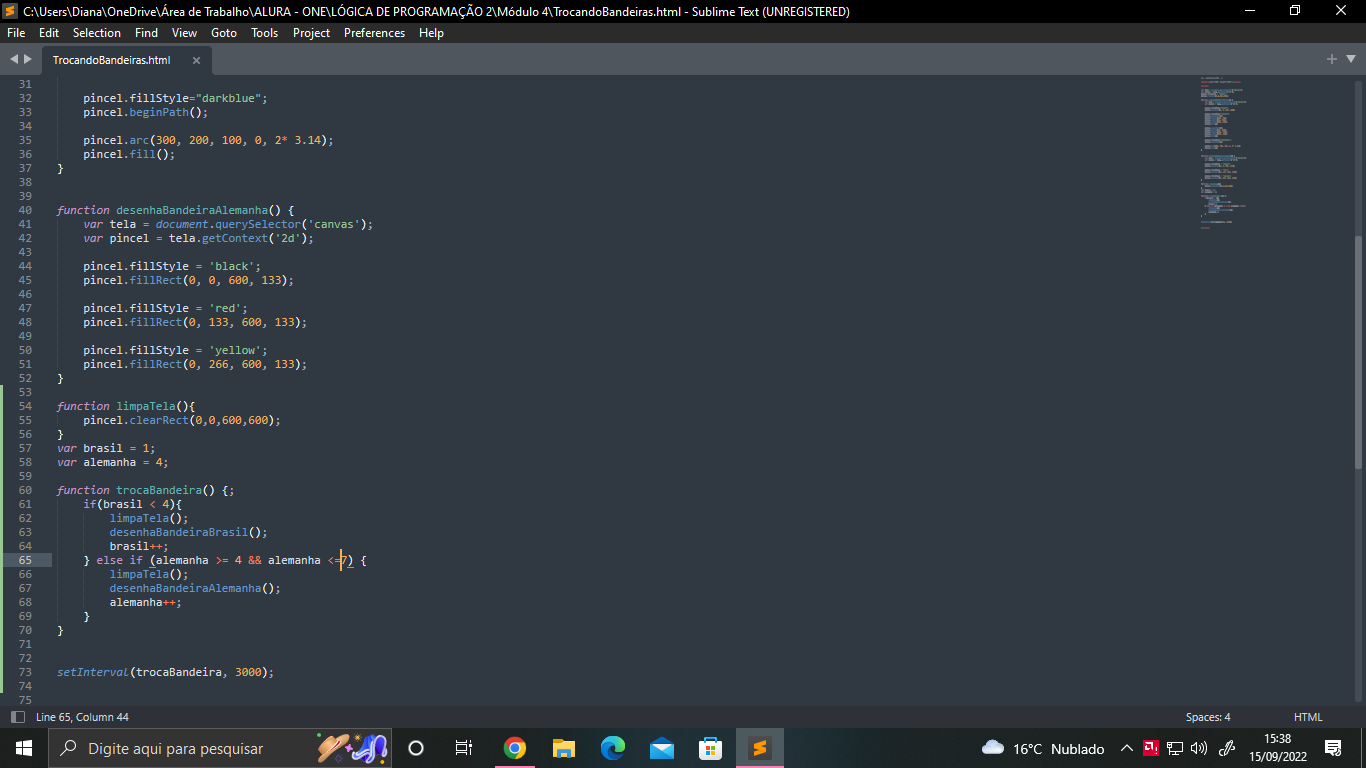The height and width of the screenshot is (768, 1366).
Task: Add new tab with plus icon
Action: point(1332,60)
